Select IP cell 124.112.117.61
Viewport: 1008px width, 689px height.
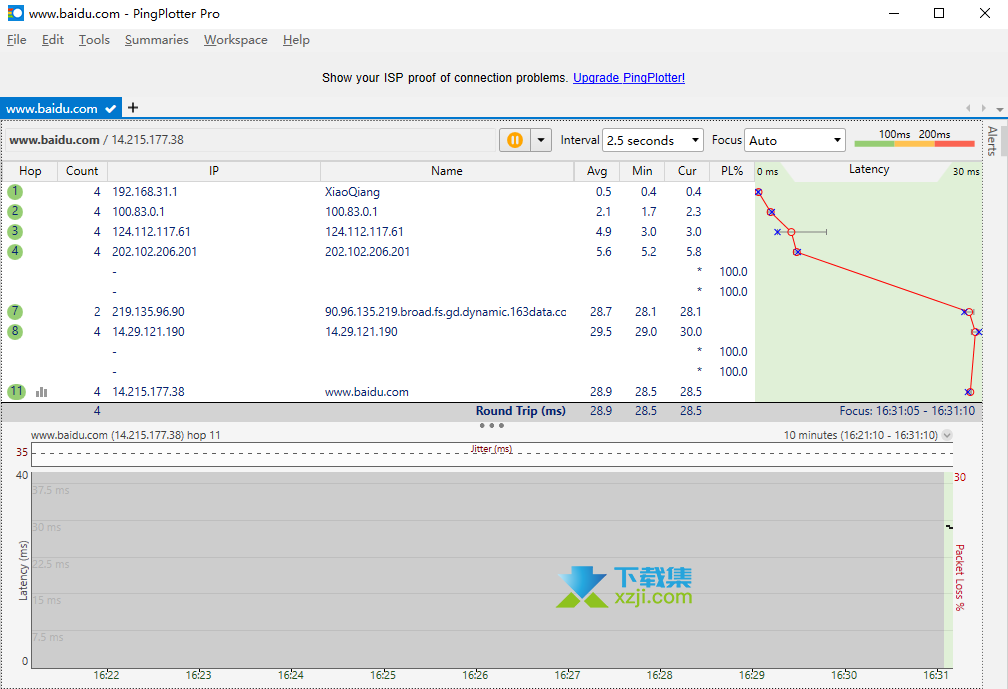point(151,231)
